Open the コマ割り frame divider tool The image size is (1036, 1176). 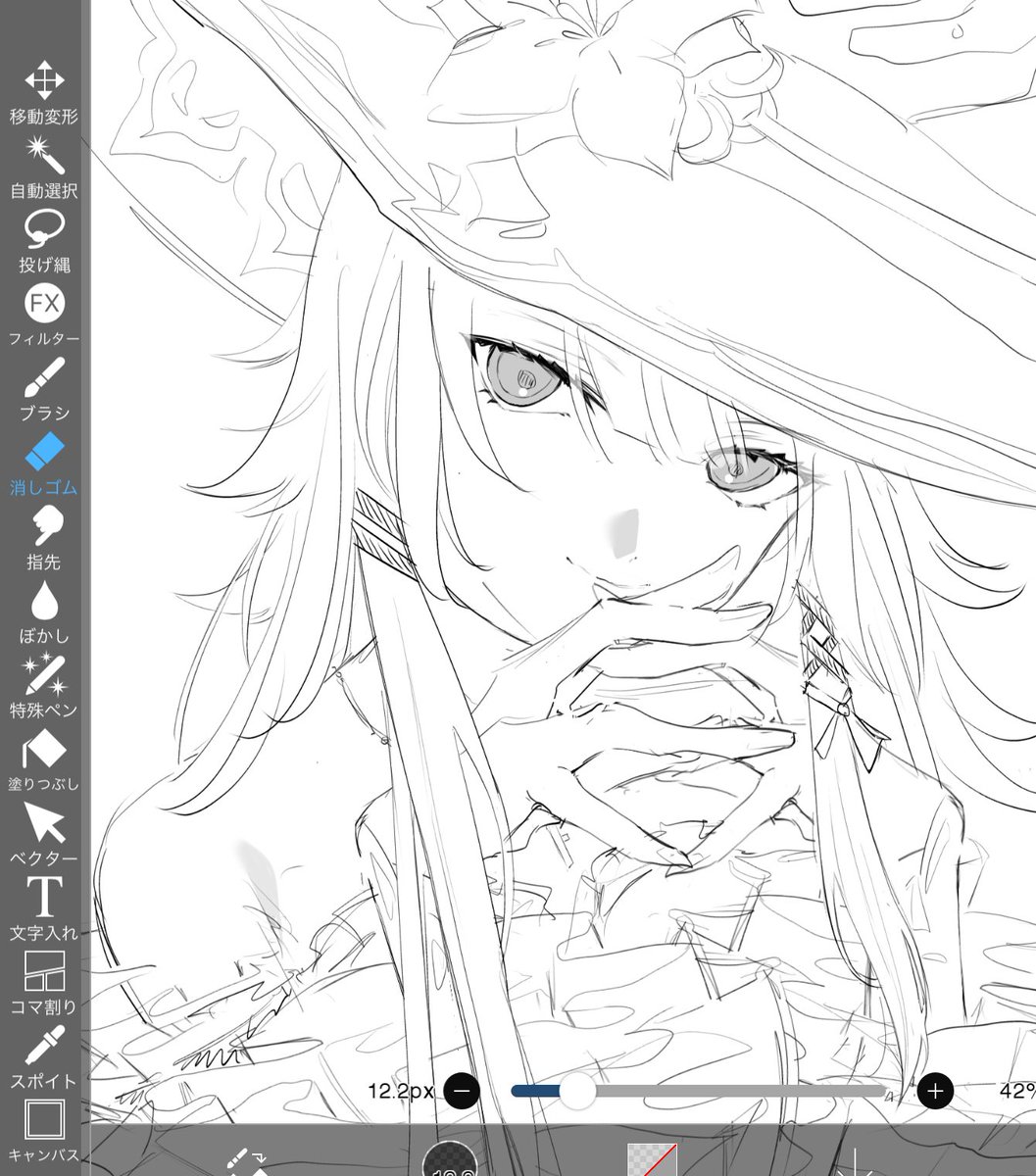(x=44, y=983)
